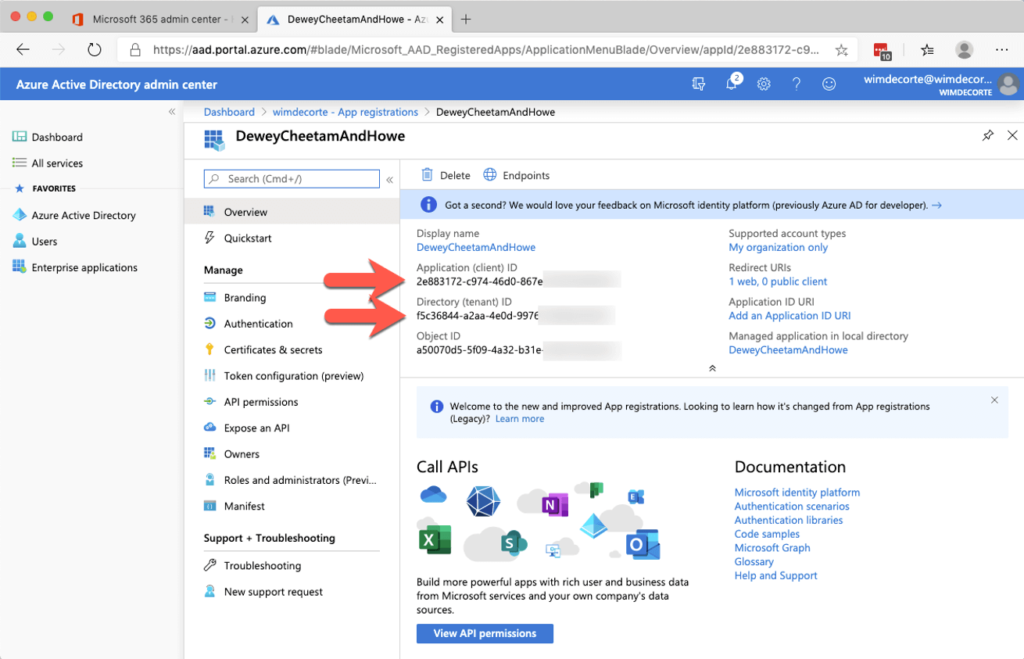The height and width of the screenshot is (659, 1024).
Task: Collapse the Essentials section using the up chevron
Action: pyautogui.click(x=712, y=368)
